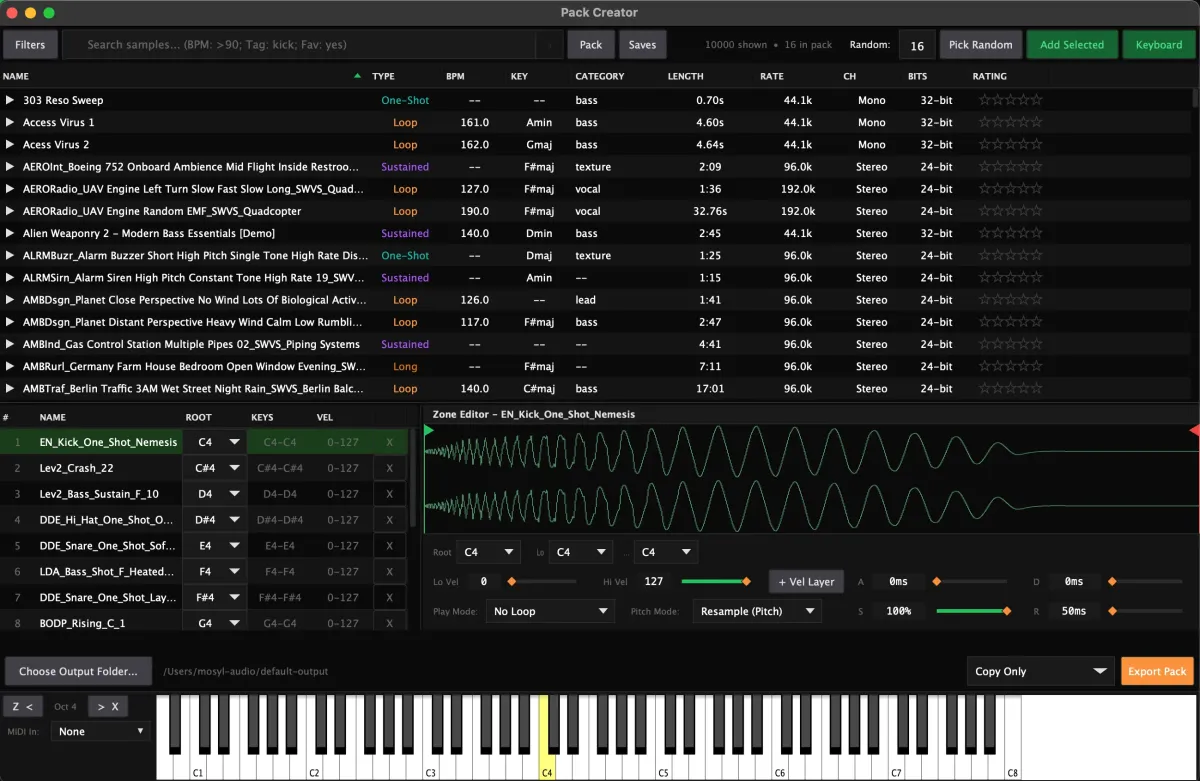Click the Pack button
This screenshot has width=1200, height=781.
[591, 45]
